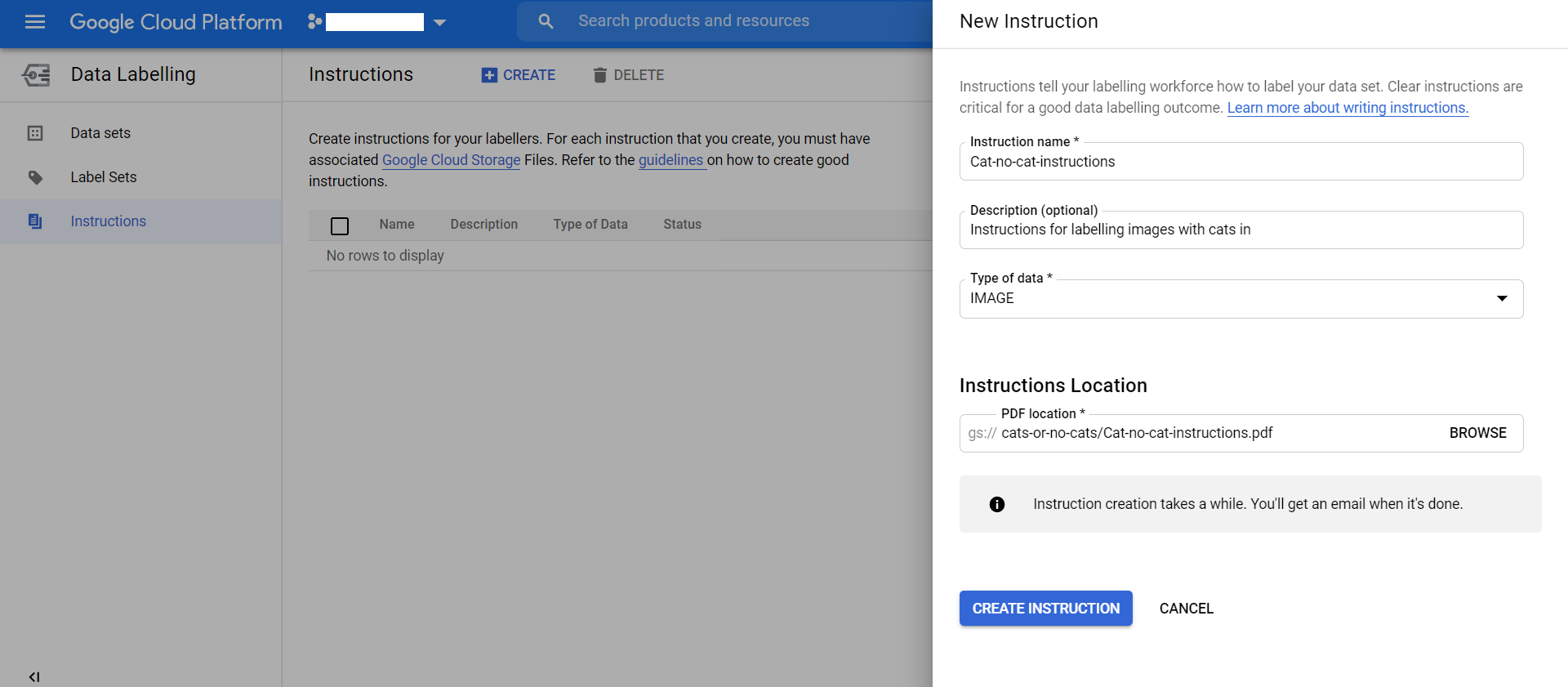
Task: Open the project selector dropdown
Action: pyautogui.click(x=439, y=22)
